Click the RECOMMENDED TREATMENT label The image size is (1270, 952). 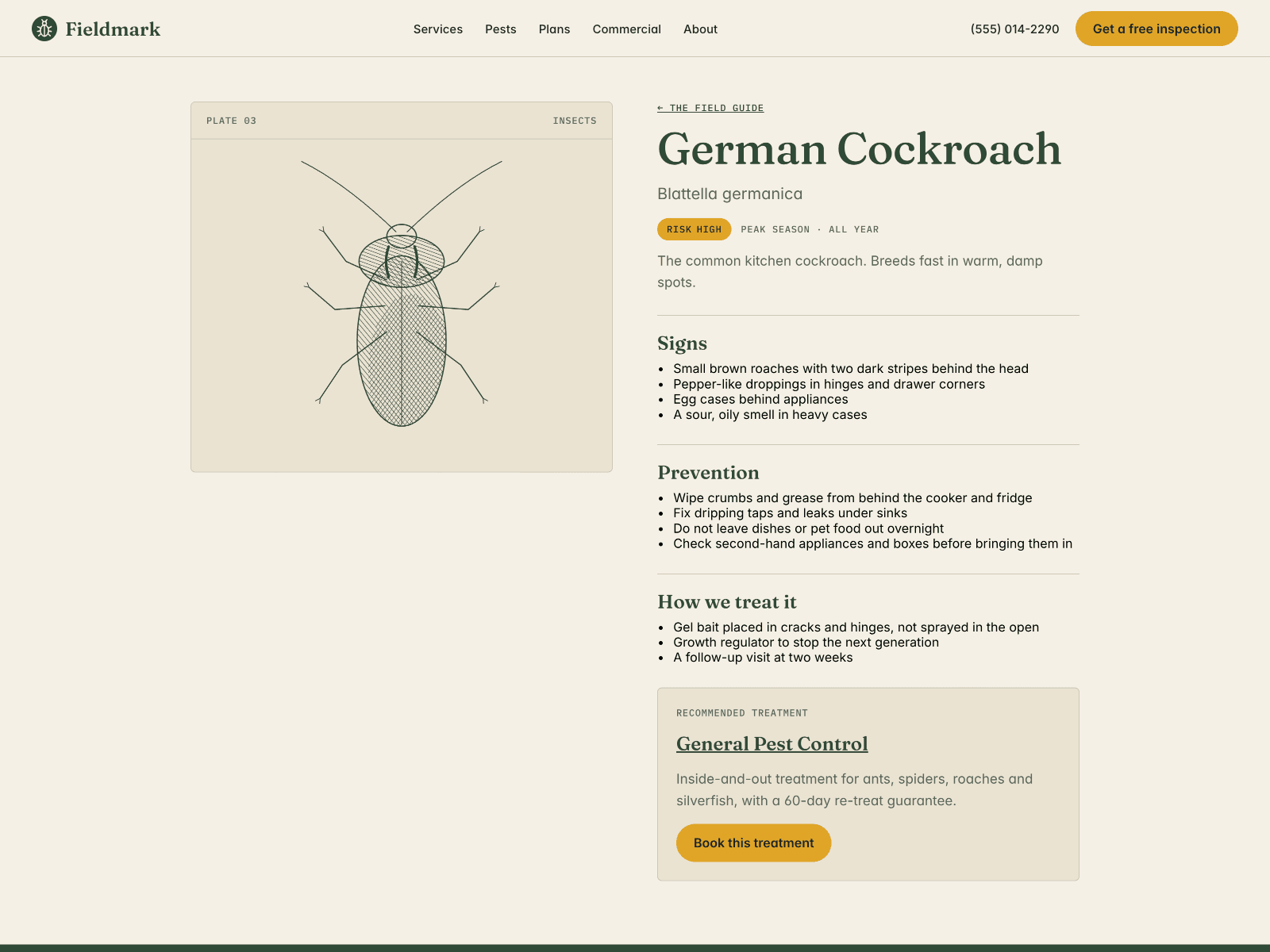742,713
